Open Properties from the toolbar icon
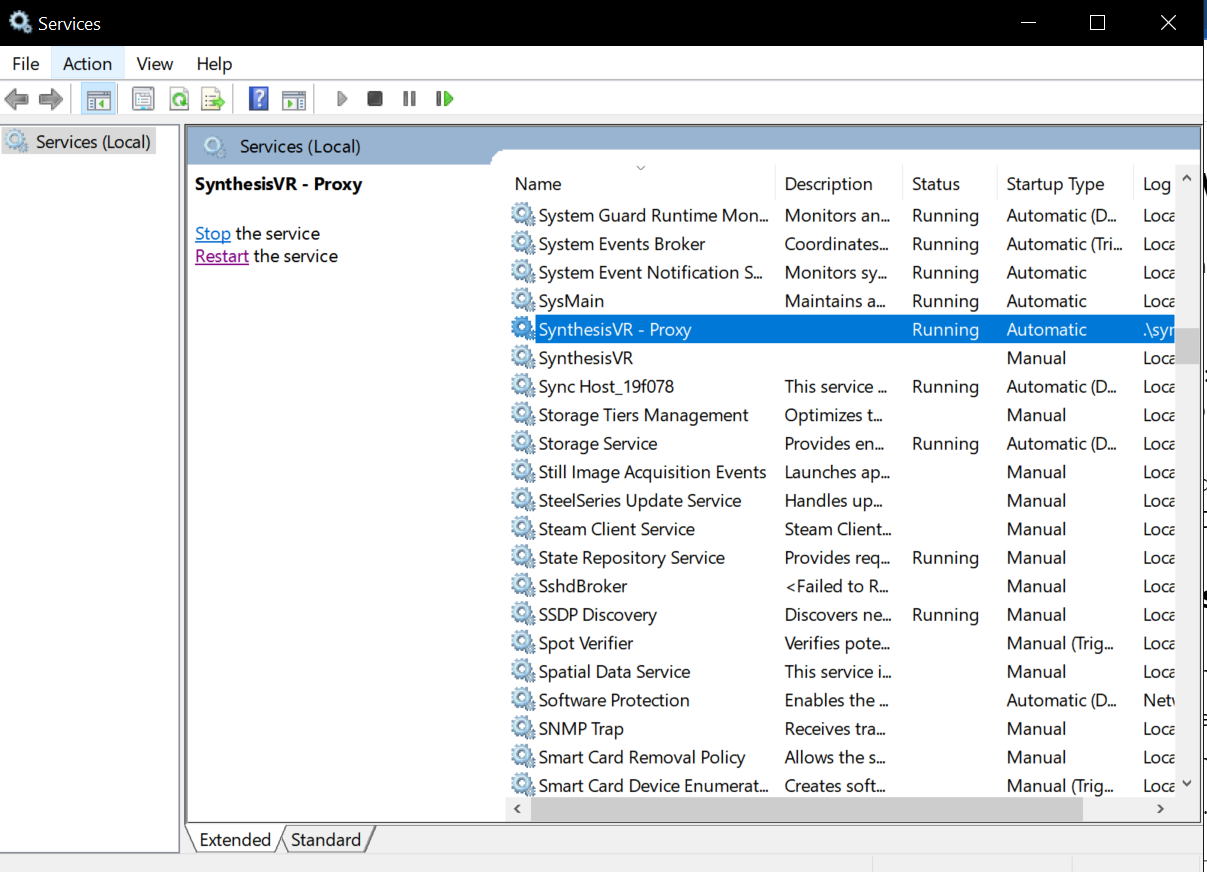1207x872 pixels. (x=143, y=99)
